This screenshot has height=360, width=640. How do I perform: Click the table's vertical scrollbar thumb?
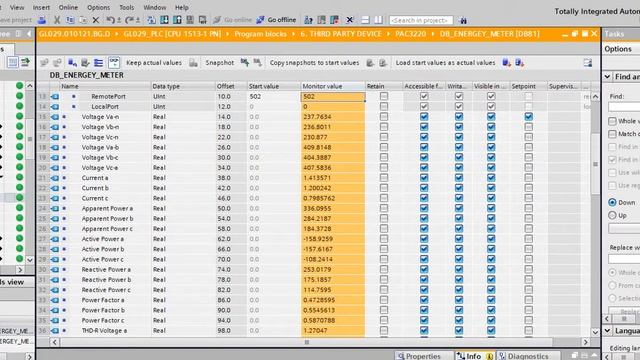click(595, 164)
